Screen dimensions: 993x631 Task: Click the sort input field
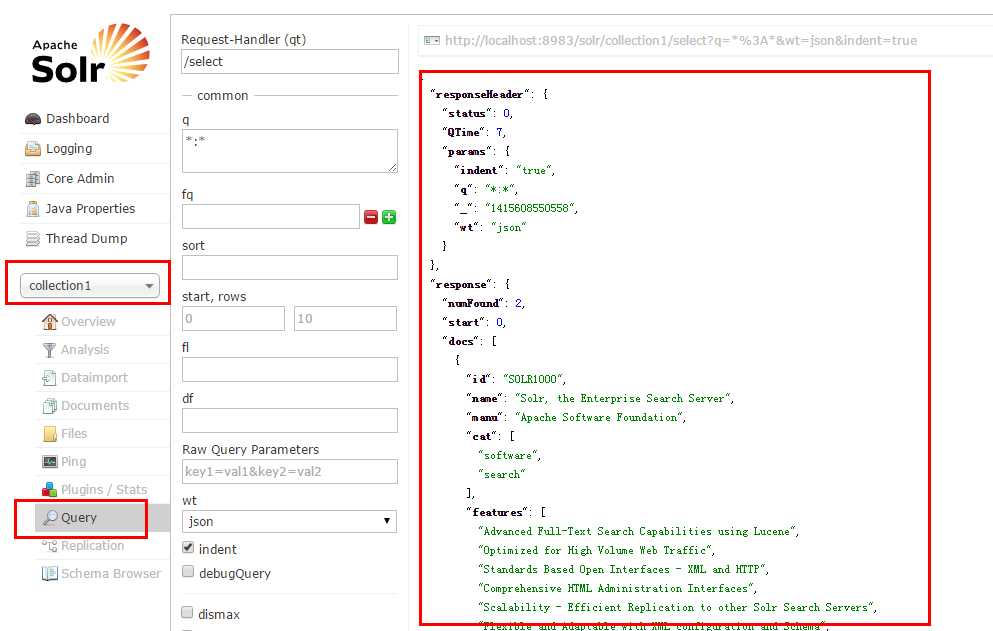tap(290, 267)
